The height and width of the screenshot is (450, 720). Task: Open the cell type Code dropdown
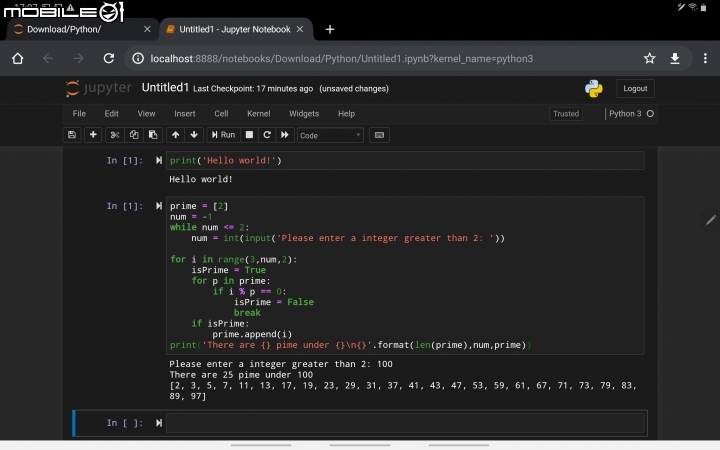[330, 135]
